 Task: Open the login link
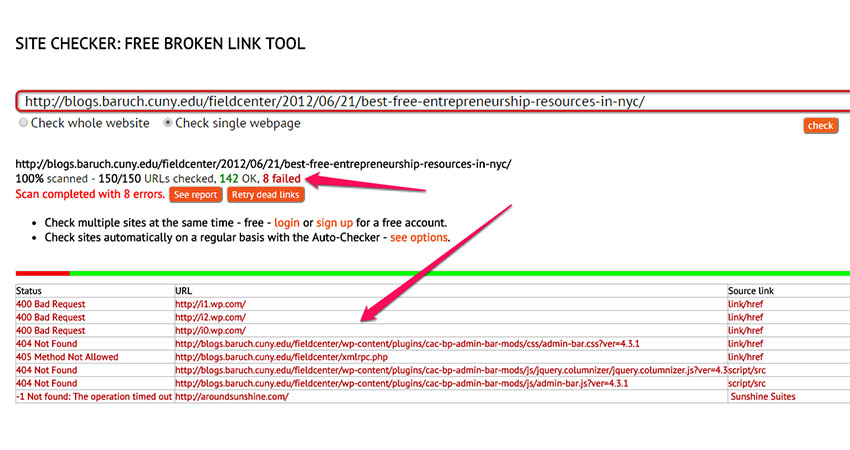287,223
